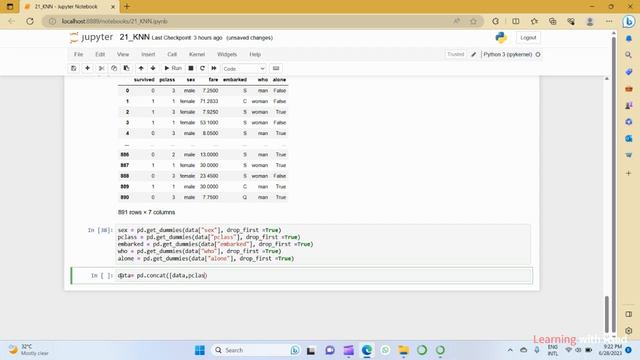Show hidden system tray icons with the chevron
Viewport: 640px width, 360px height.
510,350
